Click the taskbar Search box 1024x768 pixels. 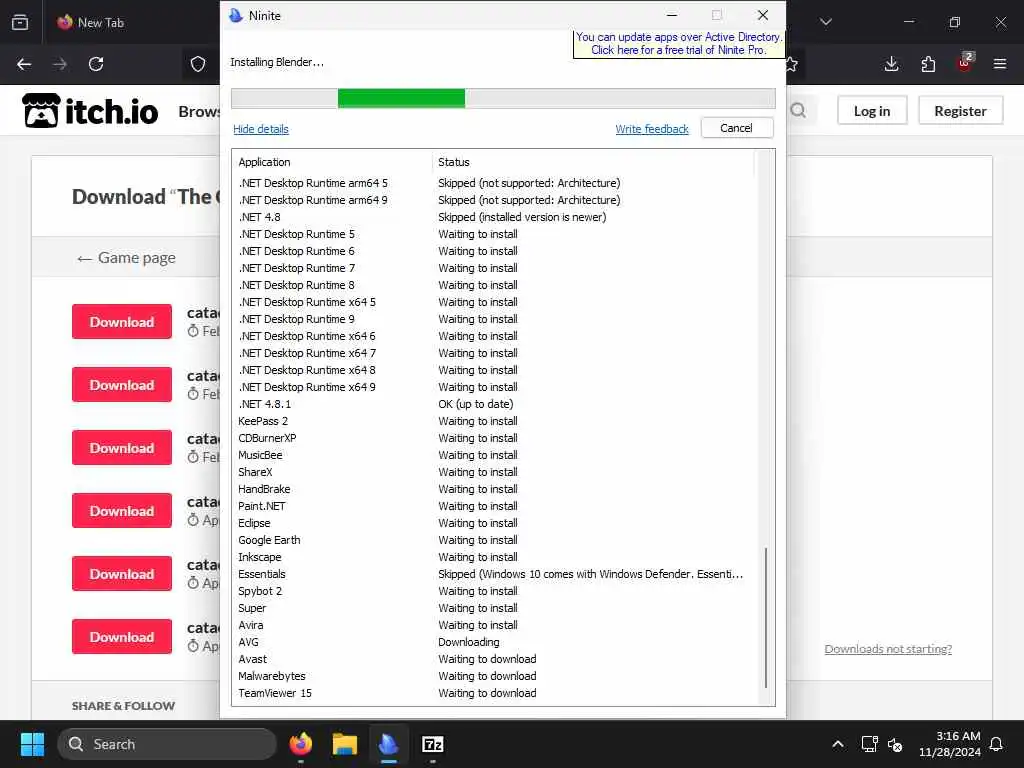(x=167, y=744)
